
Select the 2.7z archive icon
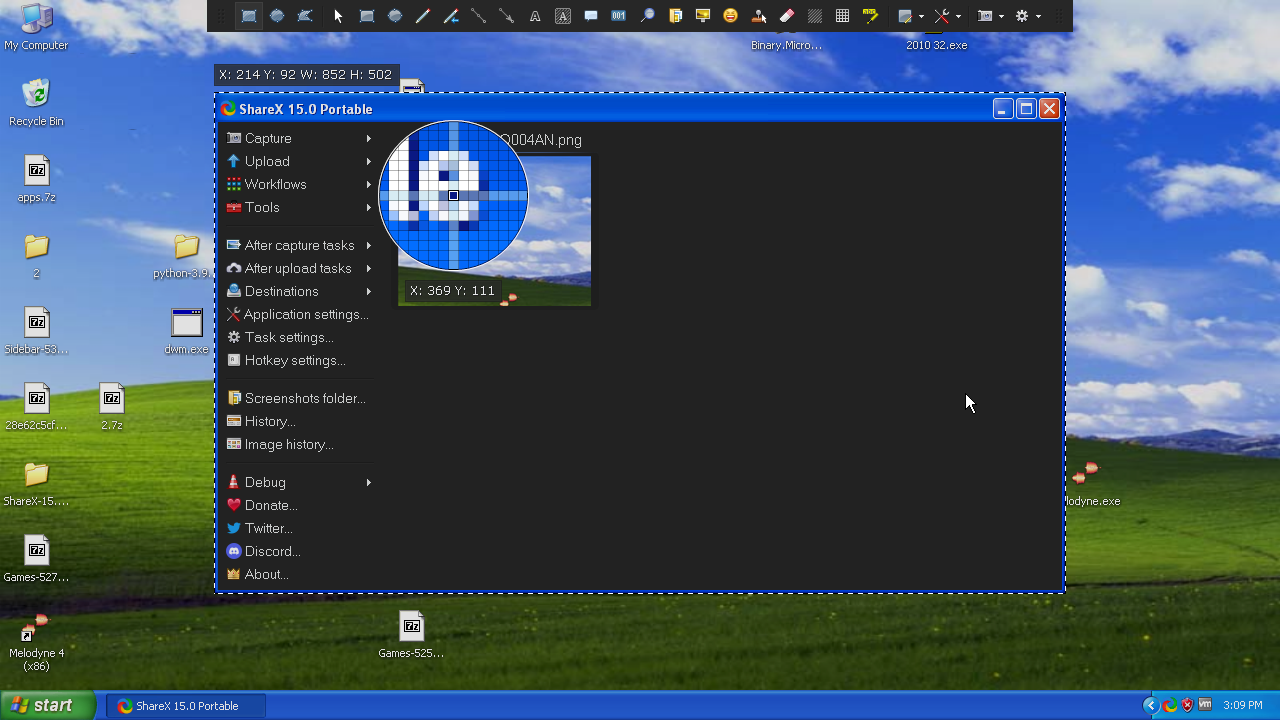click(111, 407)
